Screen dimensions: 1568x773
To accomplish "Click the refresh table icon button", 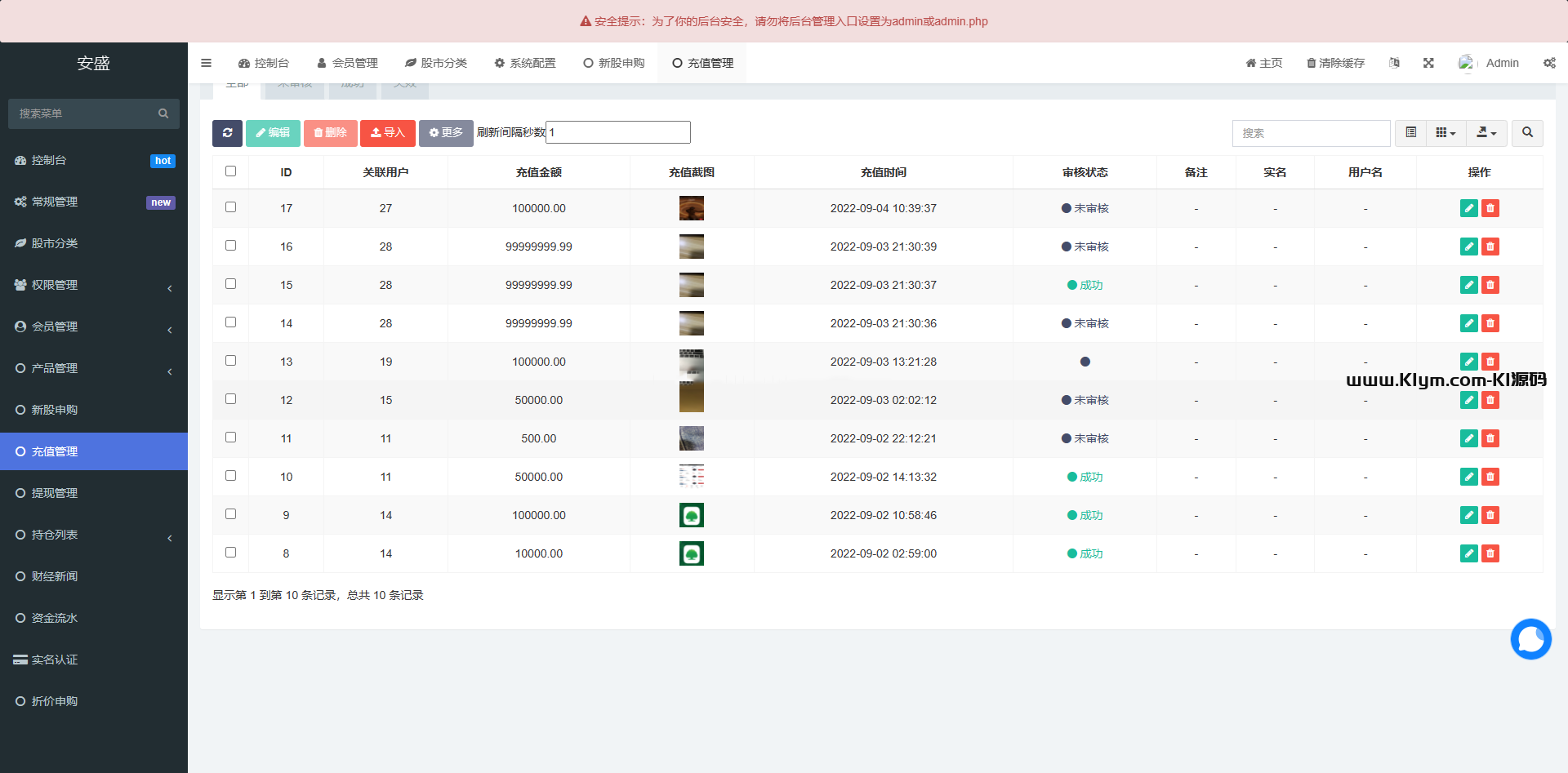I will (x=227, y=133).
